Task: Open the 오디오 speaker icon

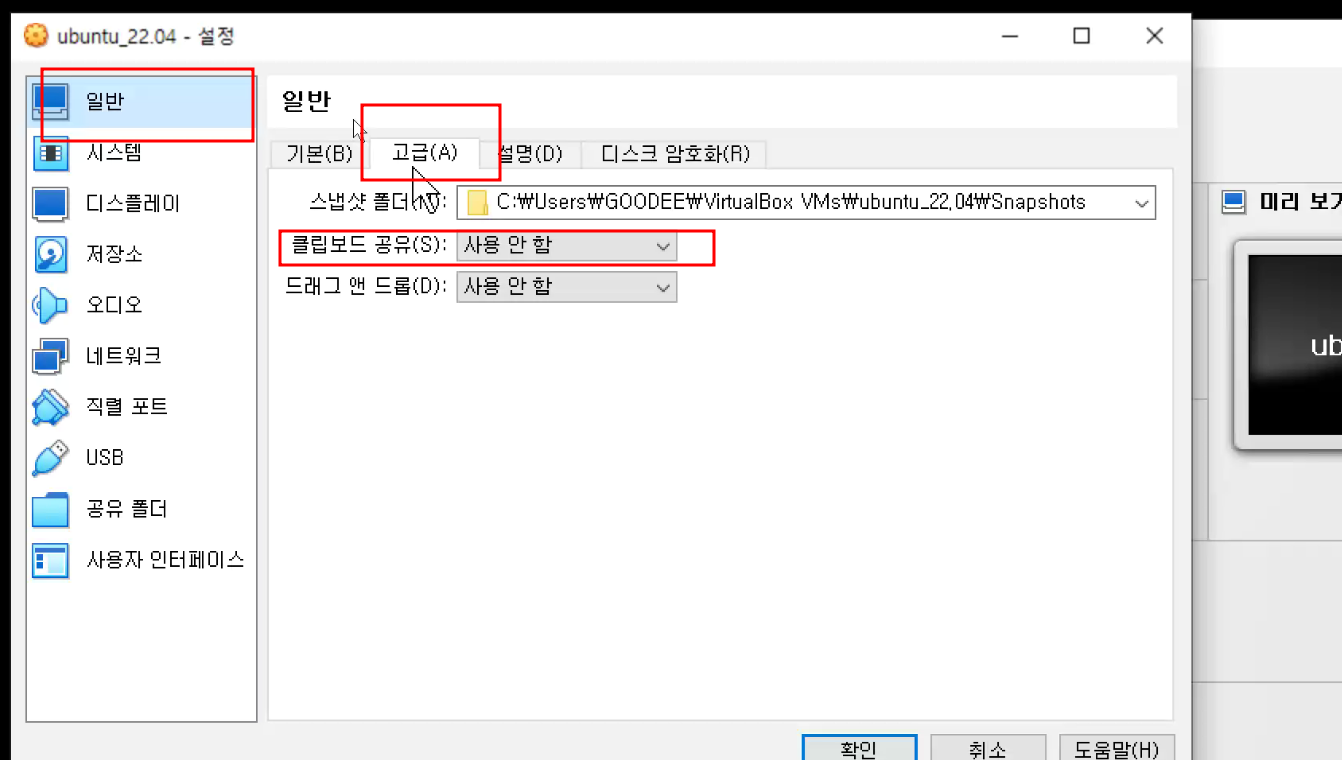Action: tap(50, 305)
